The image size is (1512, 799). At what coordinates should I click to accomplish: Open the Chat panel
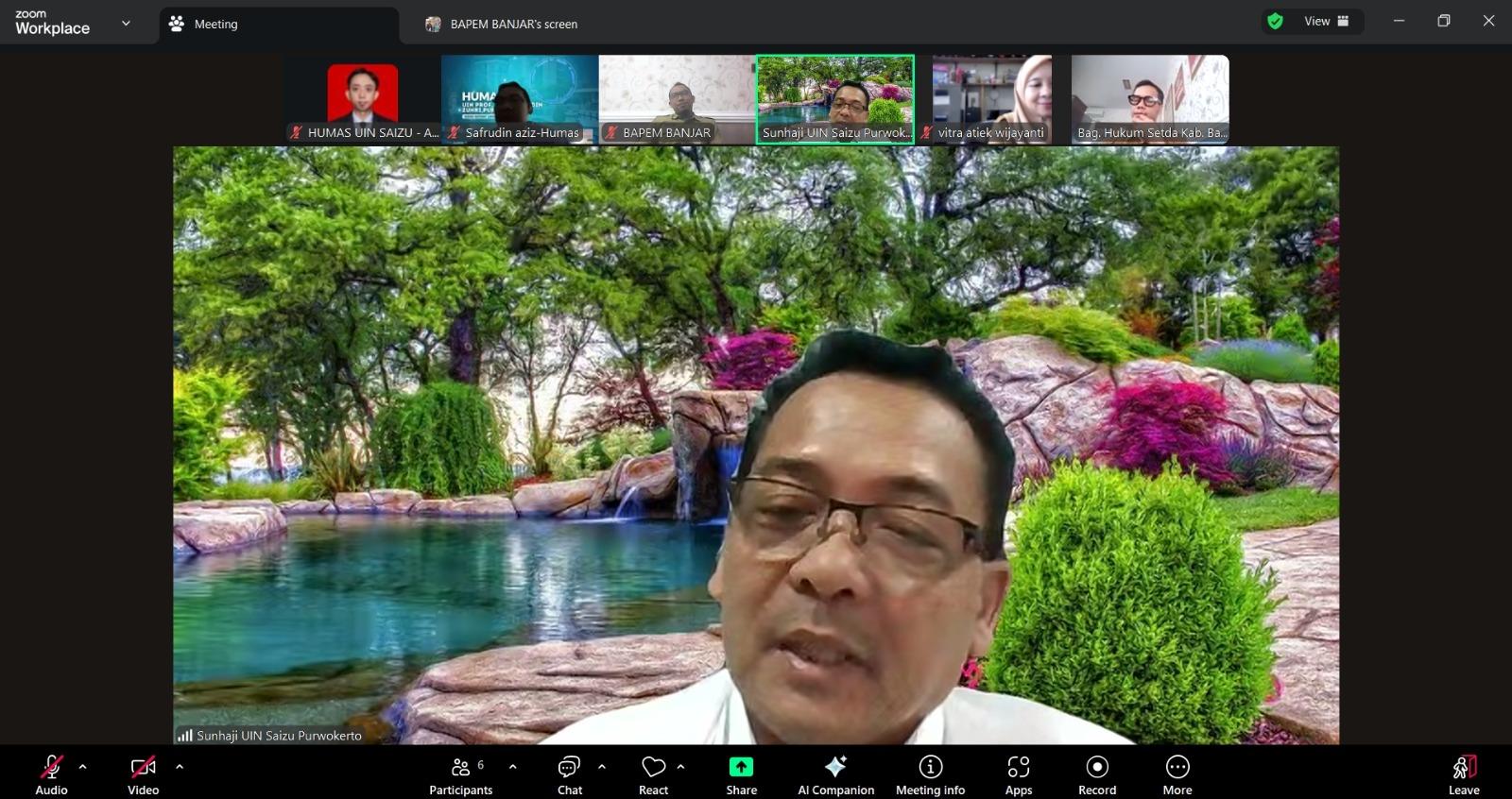point(569,773)
